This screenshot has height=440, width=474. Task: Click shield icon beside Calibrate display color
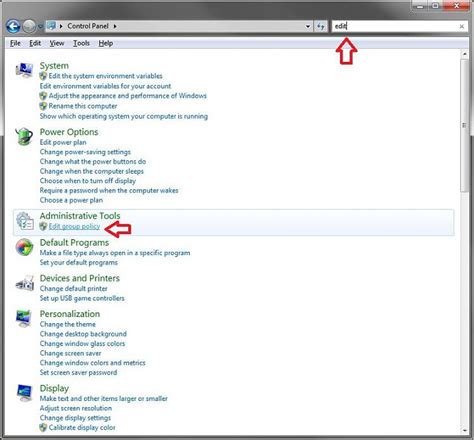43,428
